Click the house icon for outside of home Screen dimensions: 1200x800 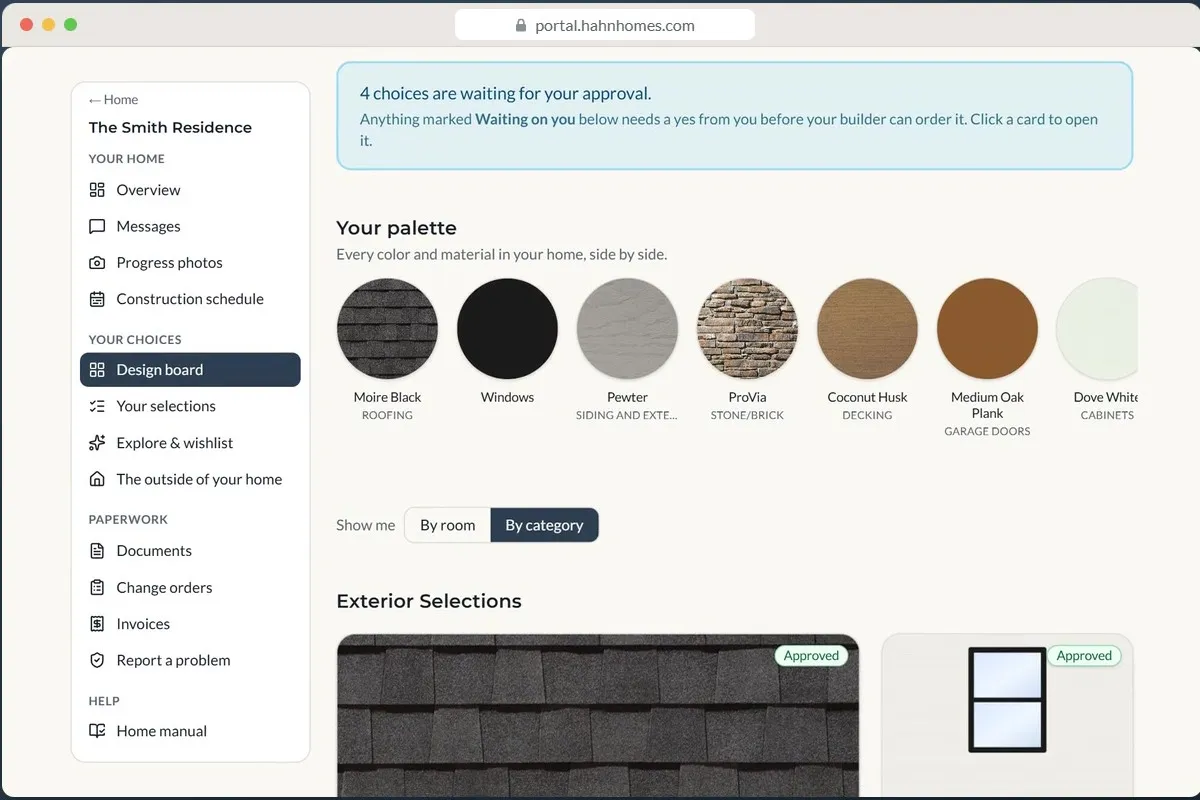[x=97, y=479]
